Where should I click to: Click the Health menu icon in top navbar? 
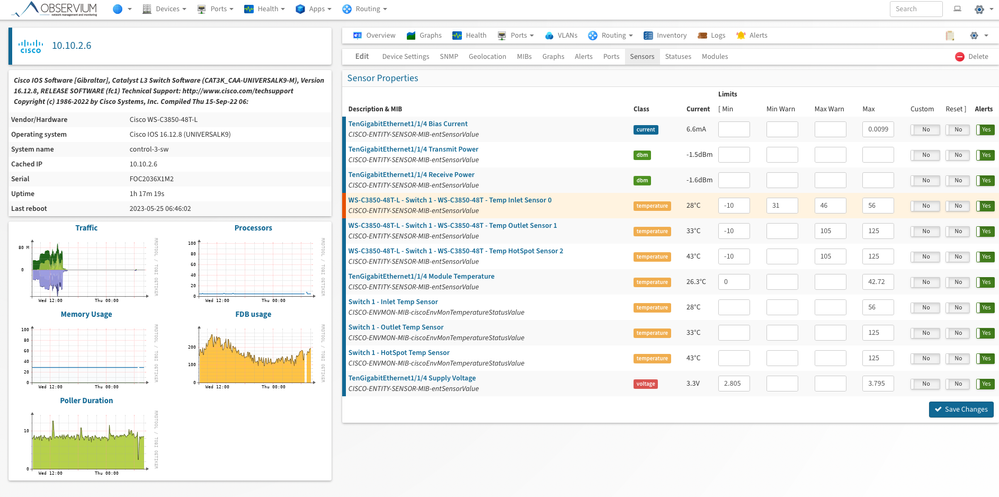click(249, 9)
